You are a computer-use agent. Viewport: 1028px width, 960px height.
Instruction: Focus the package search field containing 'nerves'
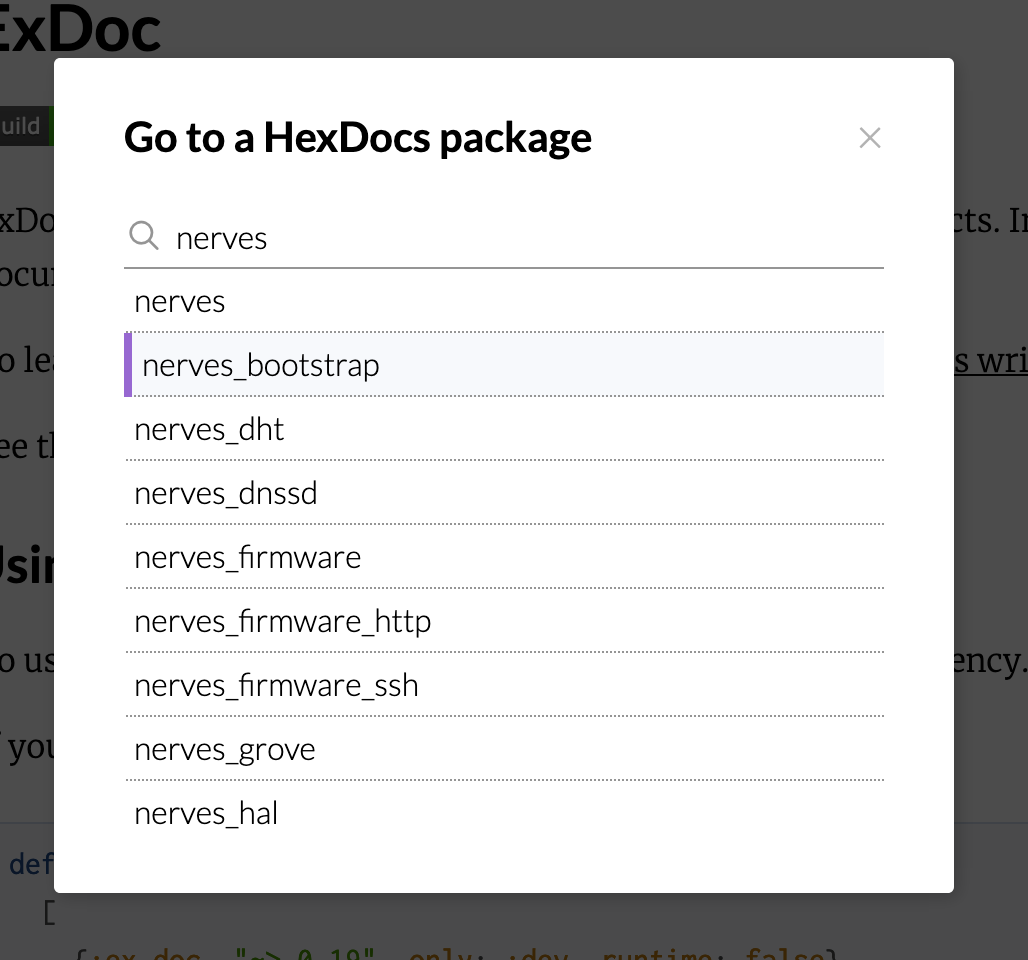(520, 238)
